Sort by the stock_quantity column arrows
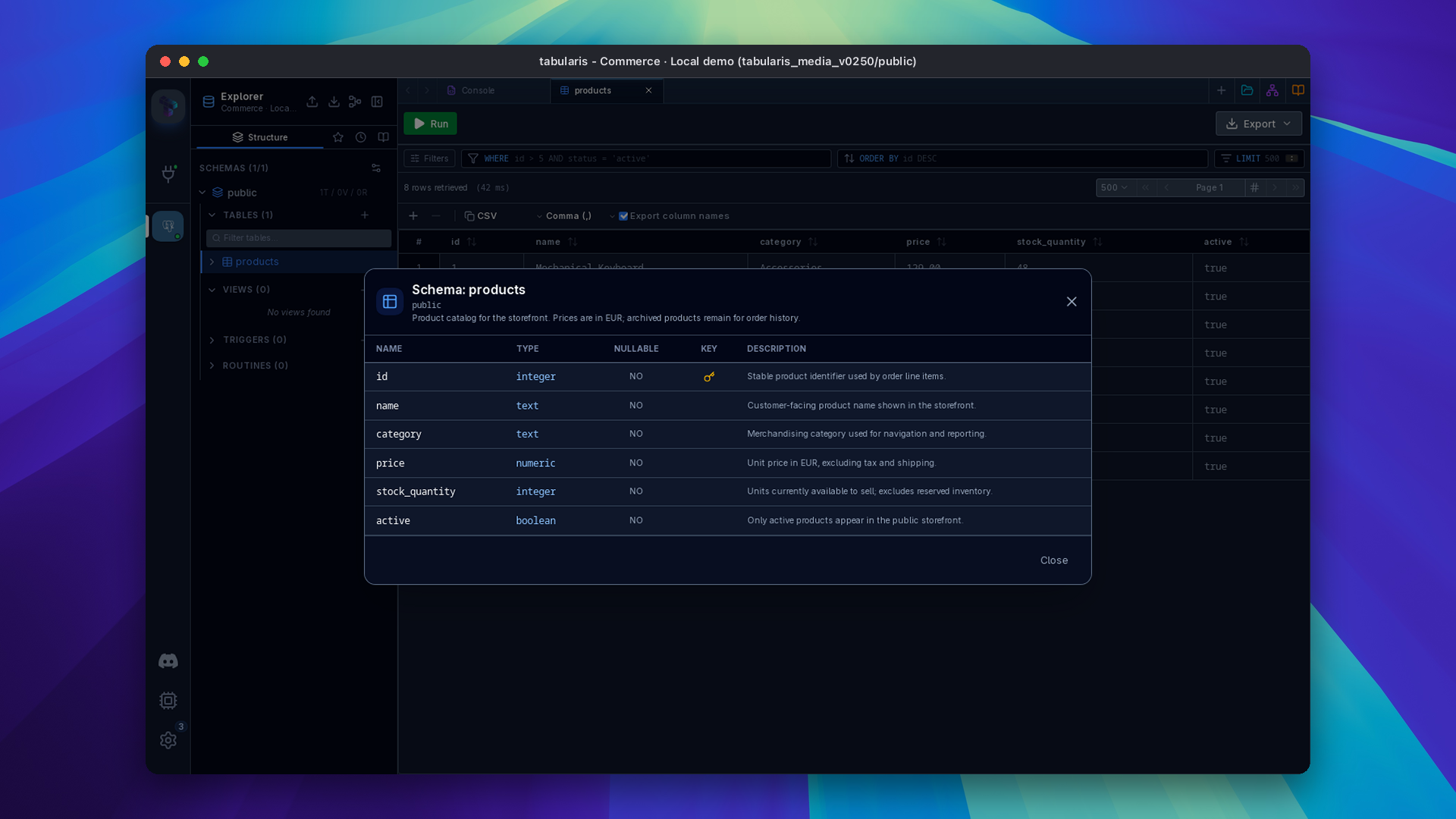 1097,242
